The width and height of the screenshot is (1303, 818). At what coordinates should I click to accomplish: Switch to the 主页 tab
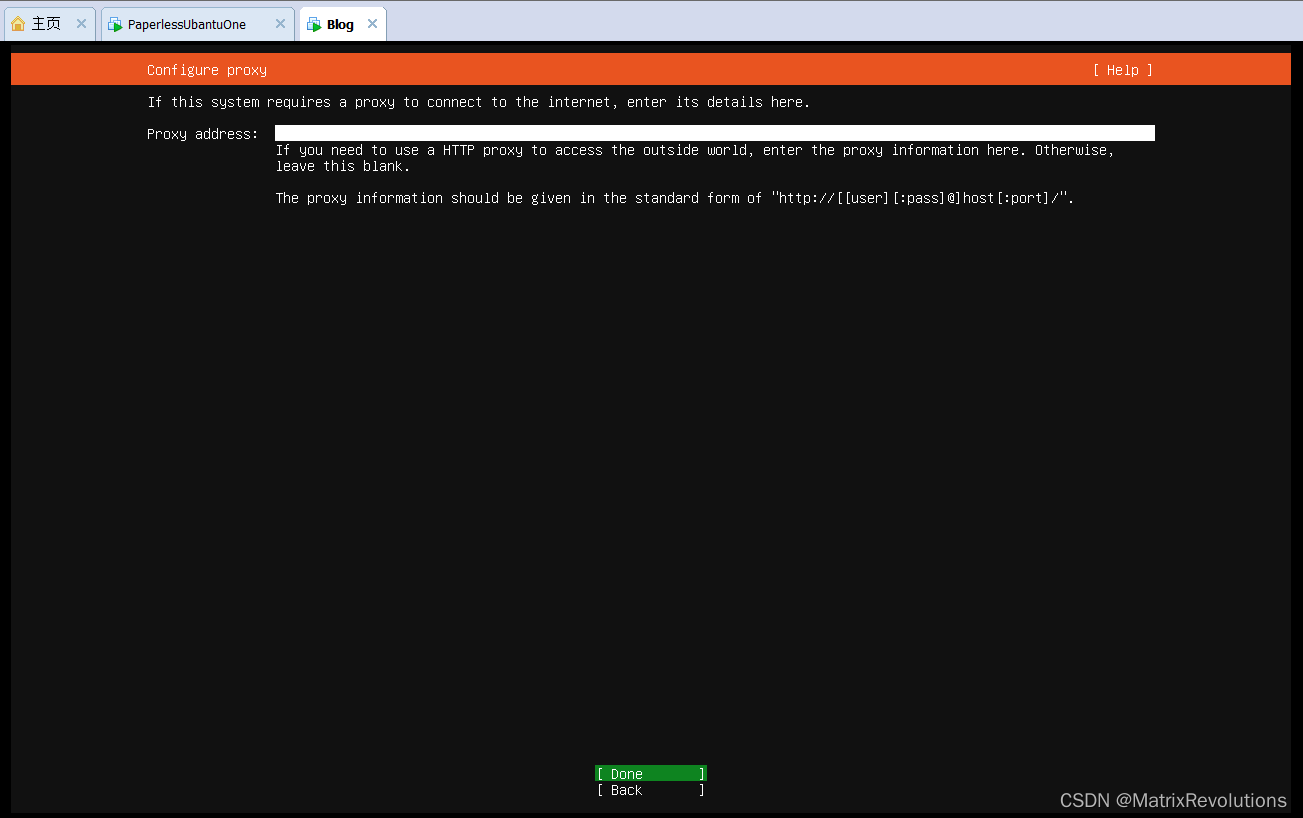point(45,23)
